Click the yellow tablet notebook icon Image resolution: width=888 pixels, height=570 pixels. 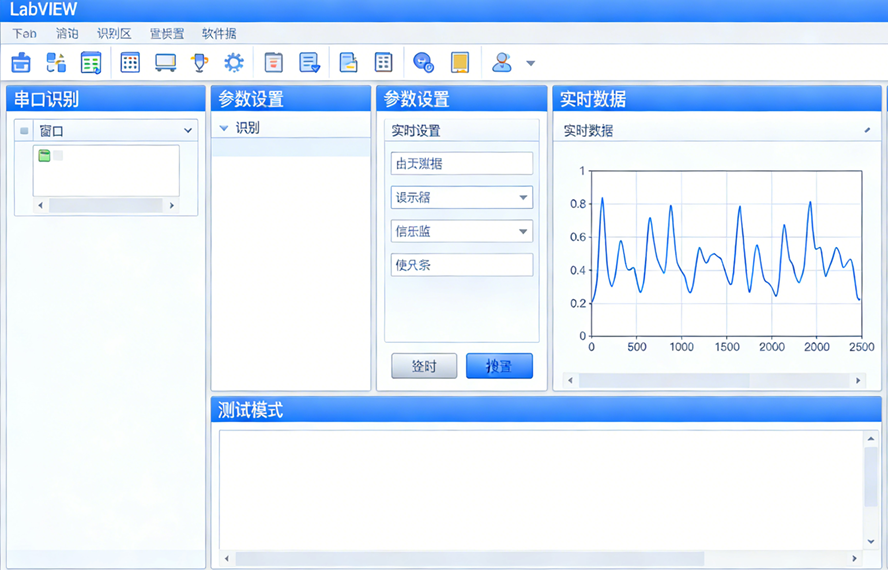click(x=460, y=62)
